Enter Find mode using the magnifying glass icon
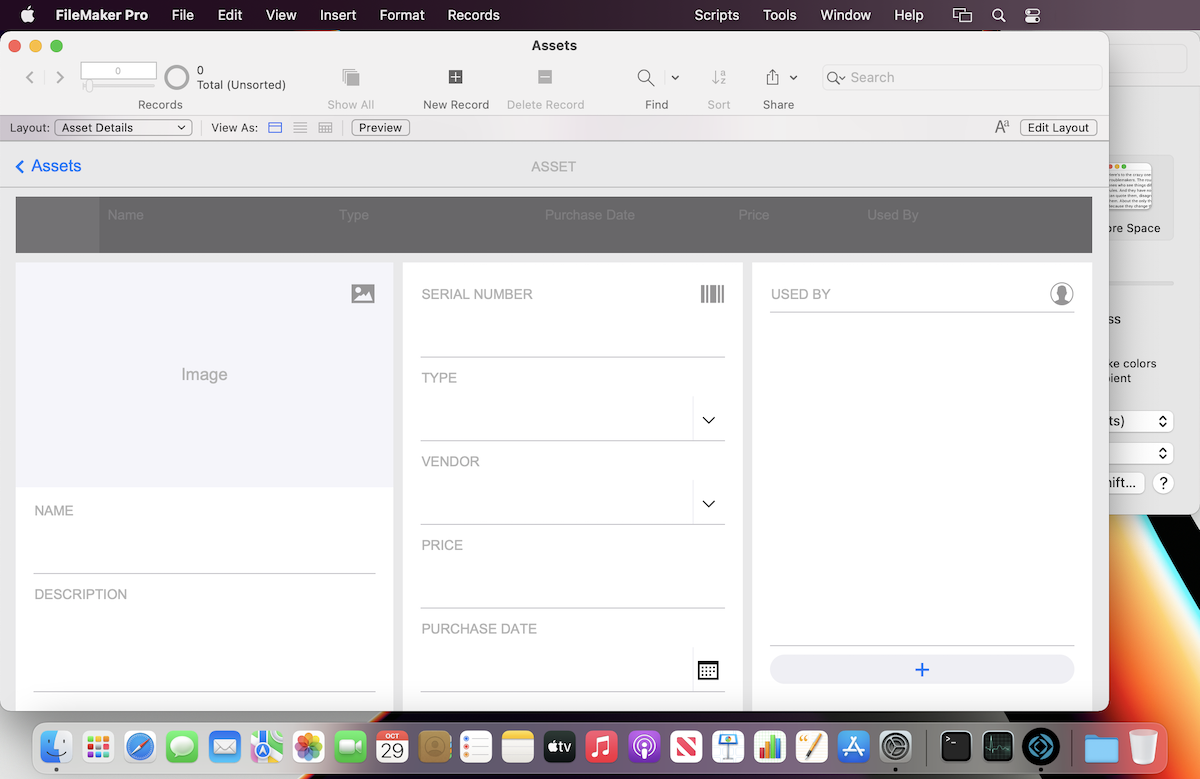 coord(645,77)
